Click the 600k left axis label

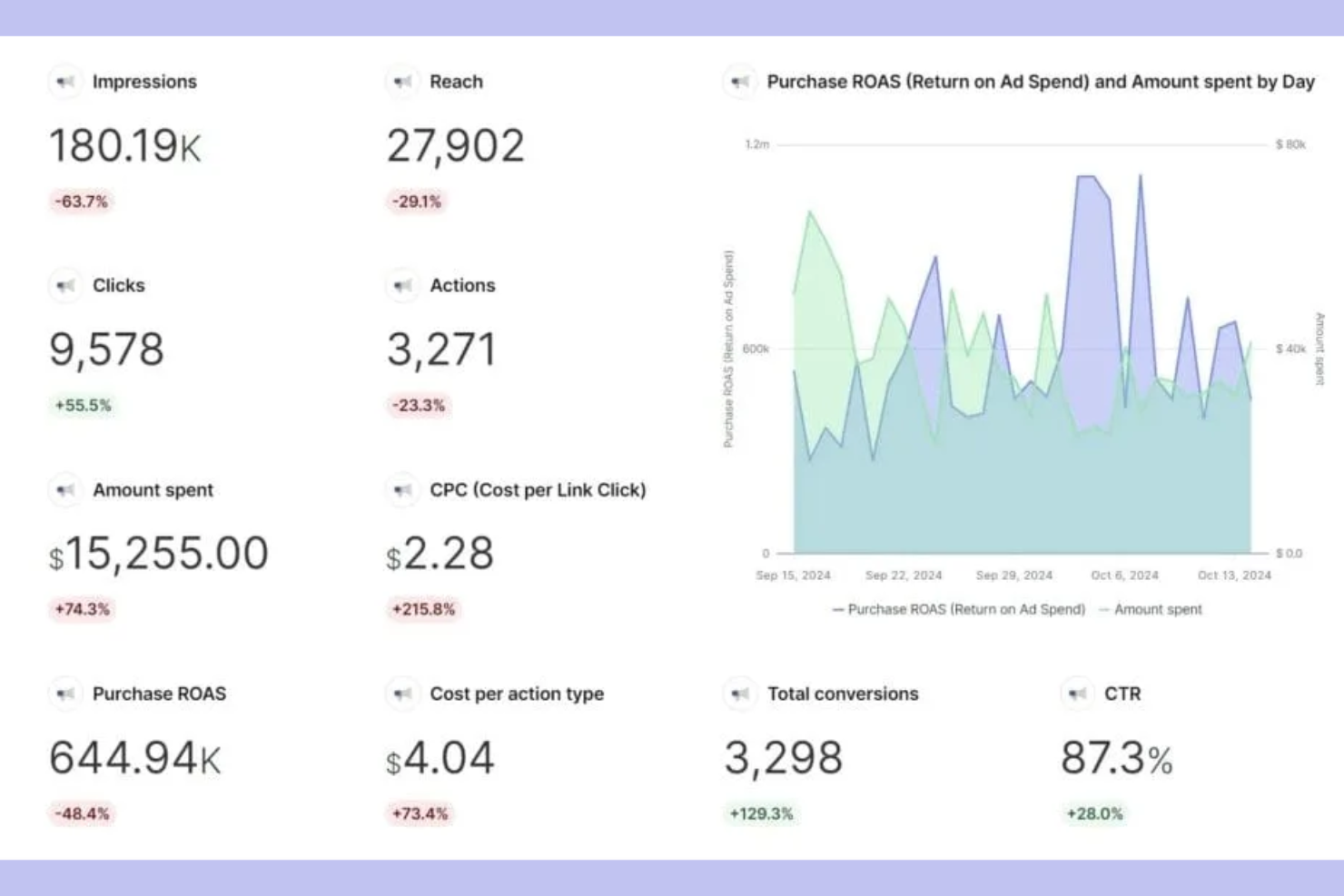(756, 349)
